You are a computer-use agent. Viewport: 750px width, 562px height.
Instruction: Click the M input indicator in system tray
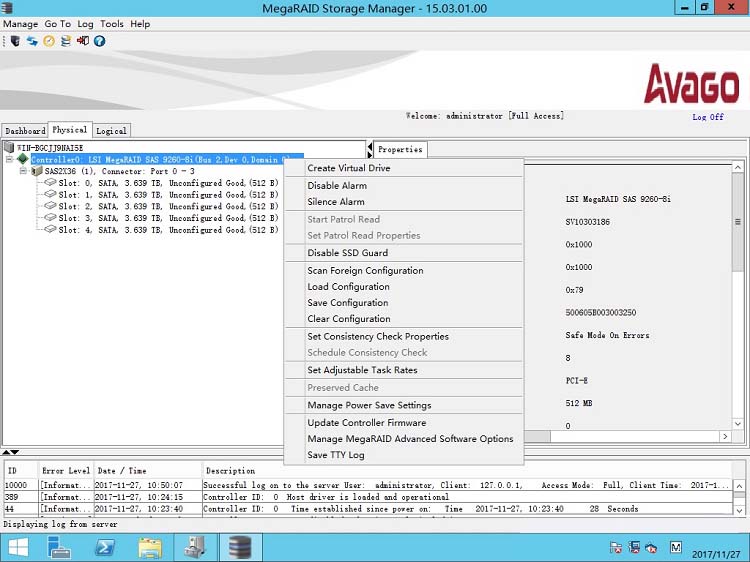click(675, 547)
